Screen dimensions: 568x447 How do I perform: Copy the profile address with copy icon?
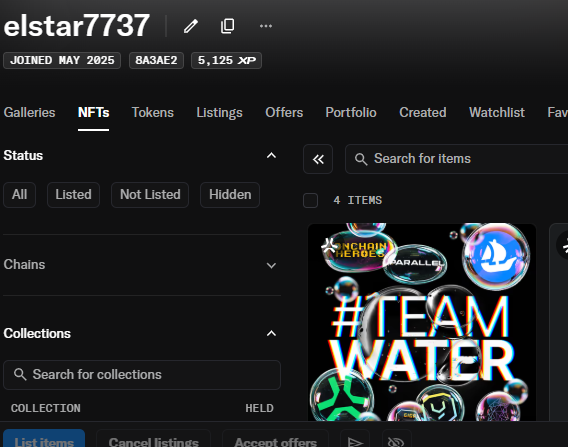(227, 26)
